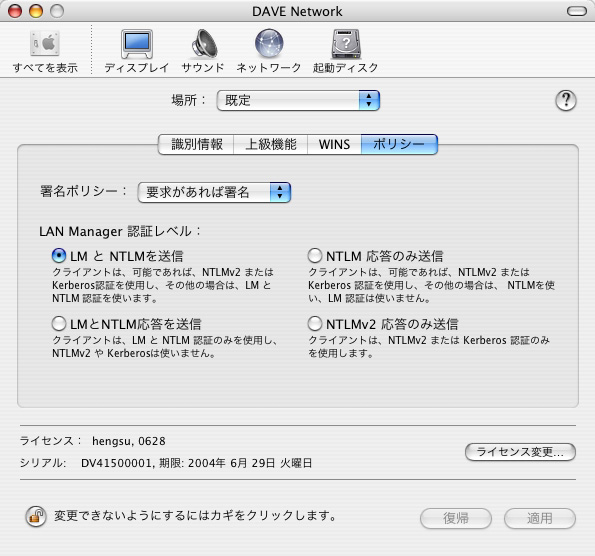The image size is (595, 556).
Task: Select 'LM と NTLMを送信' radio button
Action: [x=59, y=256]
